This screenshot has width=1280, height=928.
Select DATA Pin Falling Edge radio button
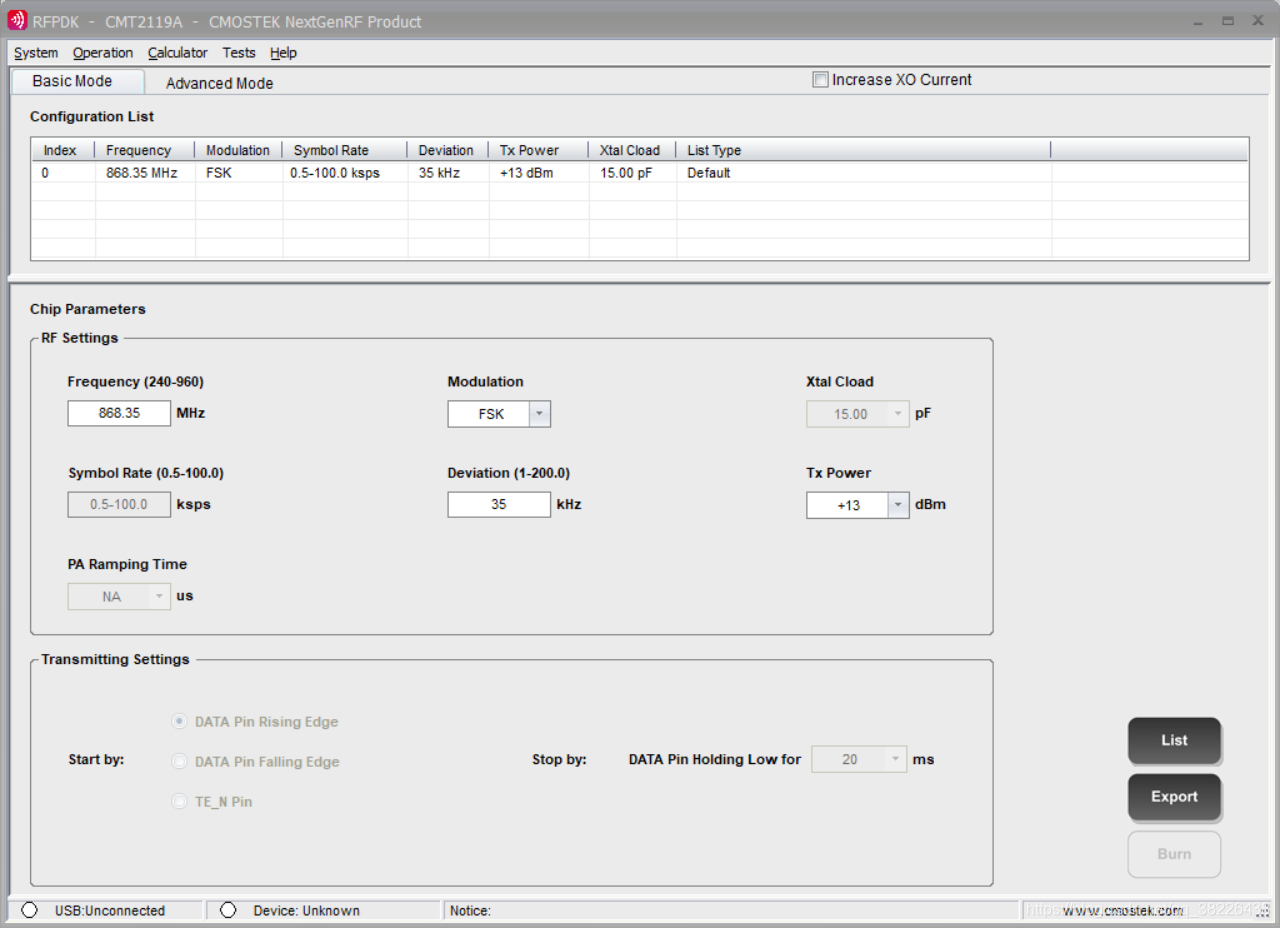click(179, 761)
